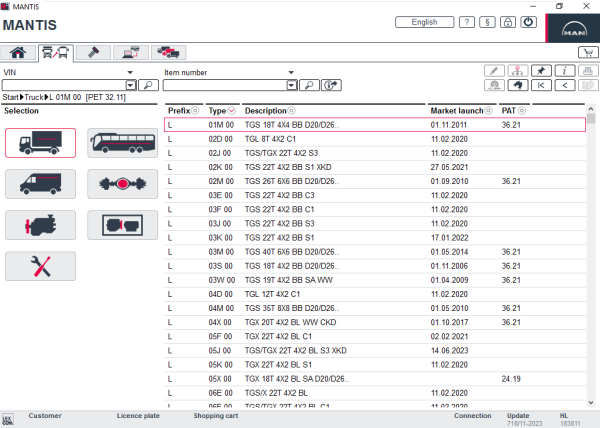Image resolution: width=600 pixels, height=428 pixels.
Task: Open the legal section (§) button
Action: [487, 22]
